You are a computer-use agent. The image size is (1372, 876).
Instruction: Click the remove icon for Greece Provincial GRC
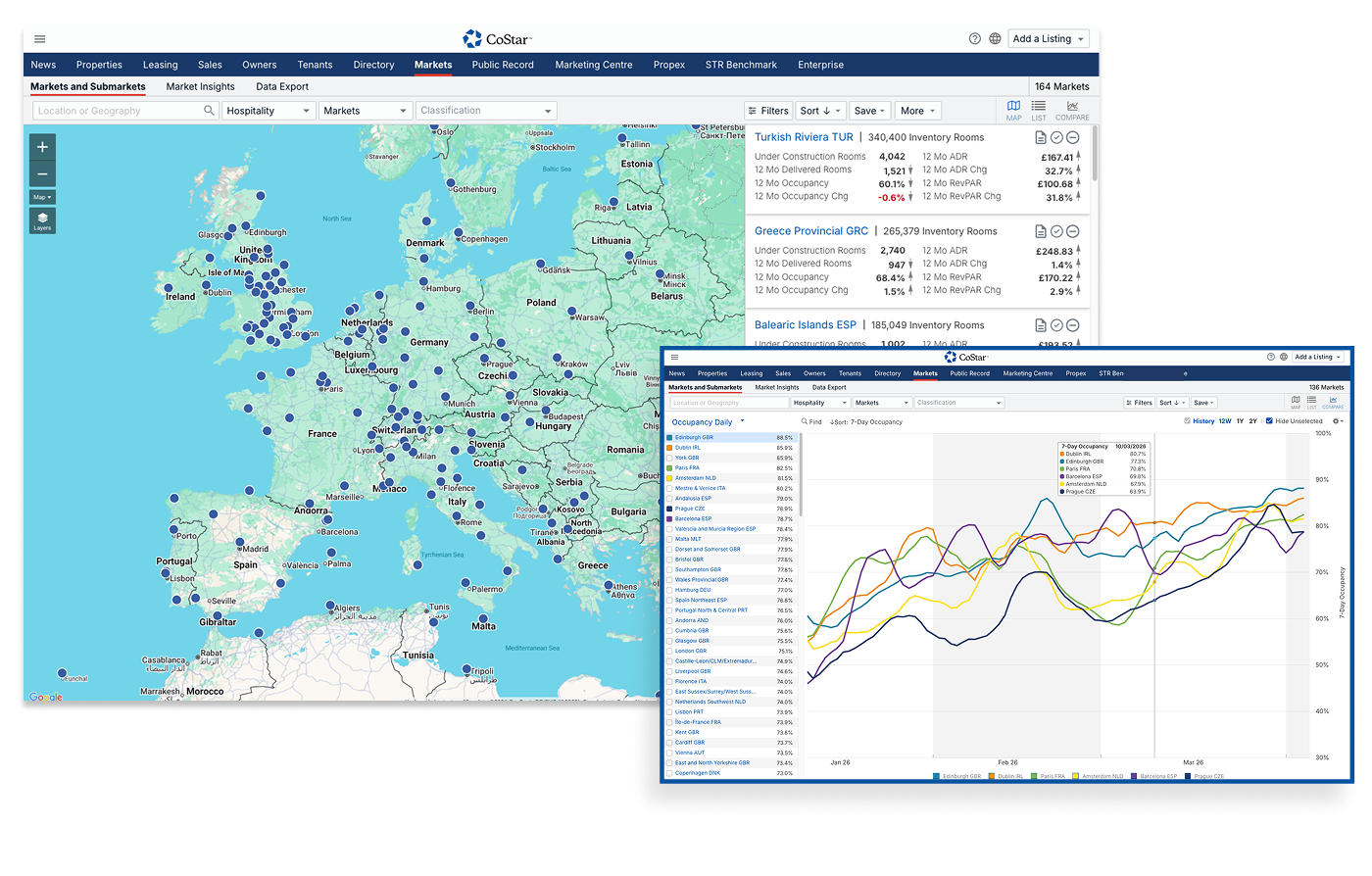1073,232
